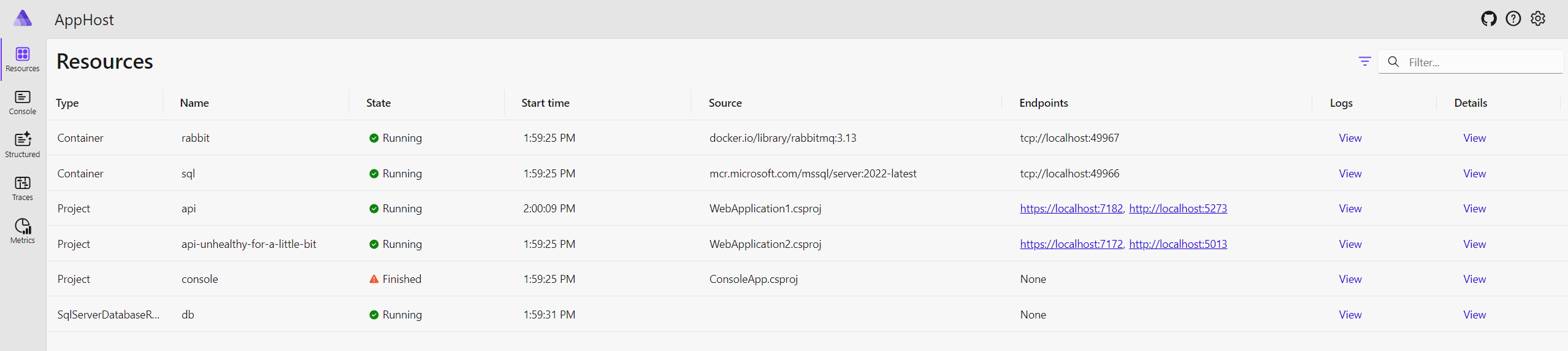Open the settings gear icon

1538,19
